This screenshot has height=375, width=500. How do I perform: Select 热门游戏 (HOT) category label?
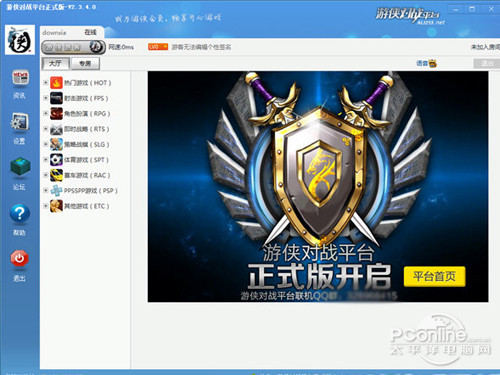point(87,83)
